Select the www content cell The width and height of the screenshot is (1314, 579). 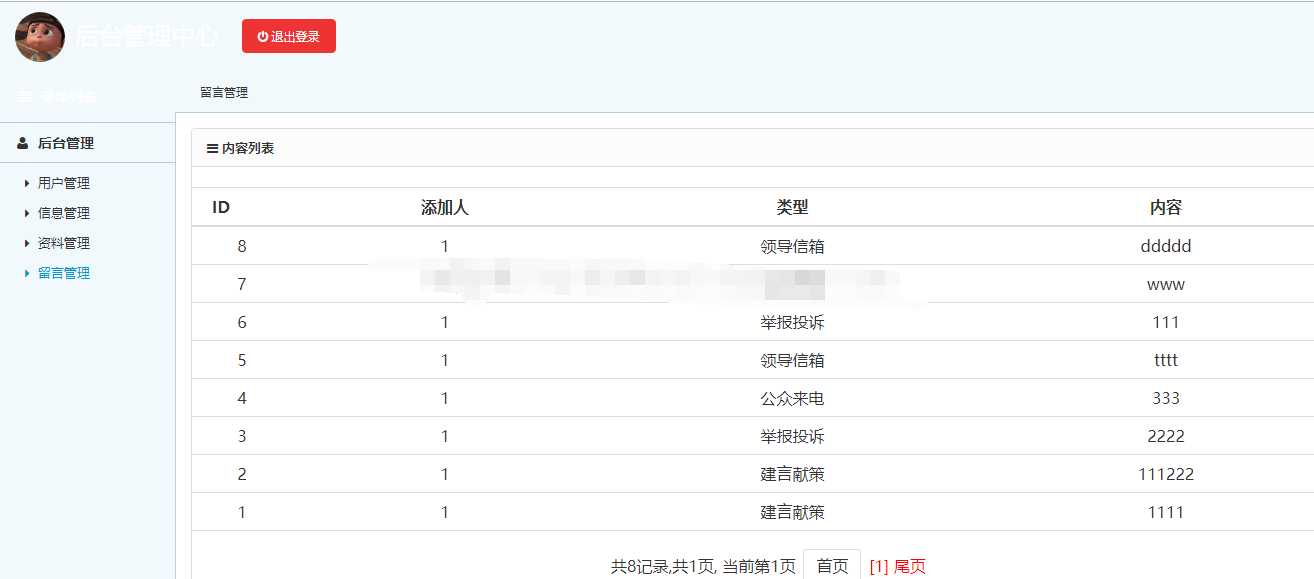tap(1166, 284)
